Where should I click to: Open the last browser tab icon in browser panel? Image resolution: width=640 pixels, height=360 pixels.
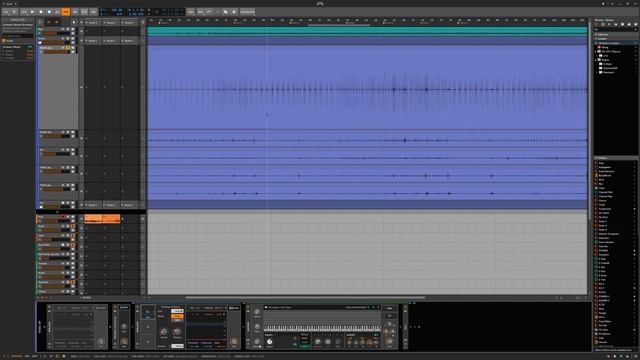[636, 24]
